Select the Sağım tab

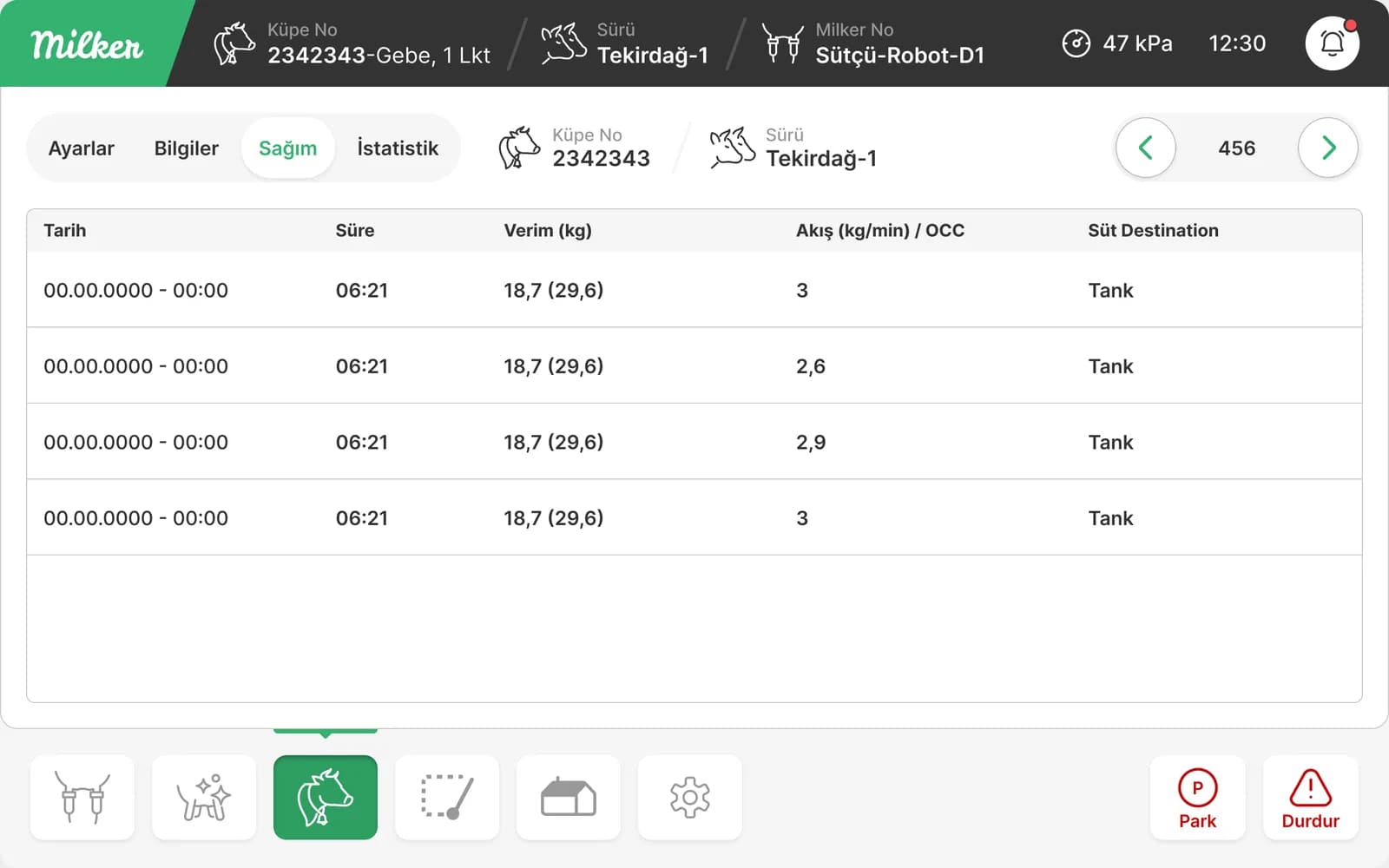(287, 148)
